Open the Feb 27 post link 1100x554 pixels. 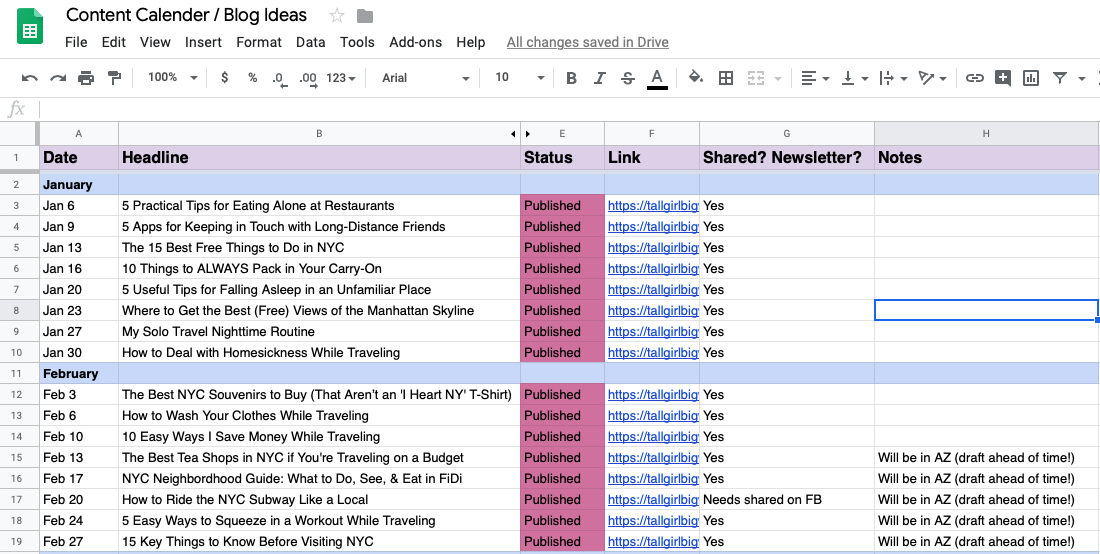click(653, 541)
